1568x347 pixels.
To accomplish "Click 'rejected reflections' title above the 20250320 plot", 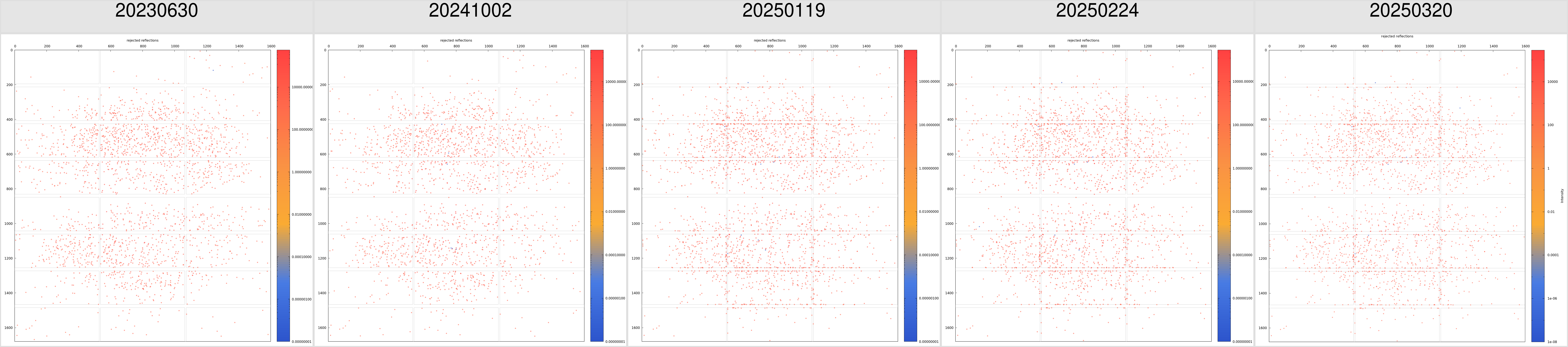I will point(1397,37).
